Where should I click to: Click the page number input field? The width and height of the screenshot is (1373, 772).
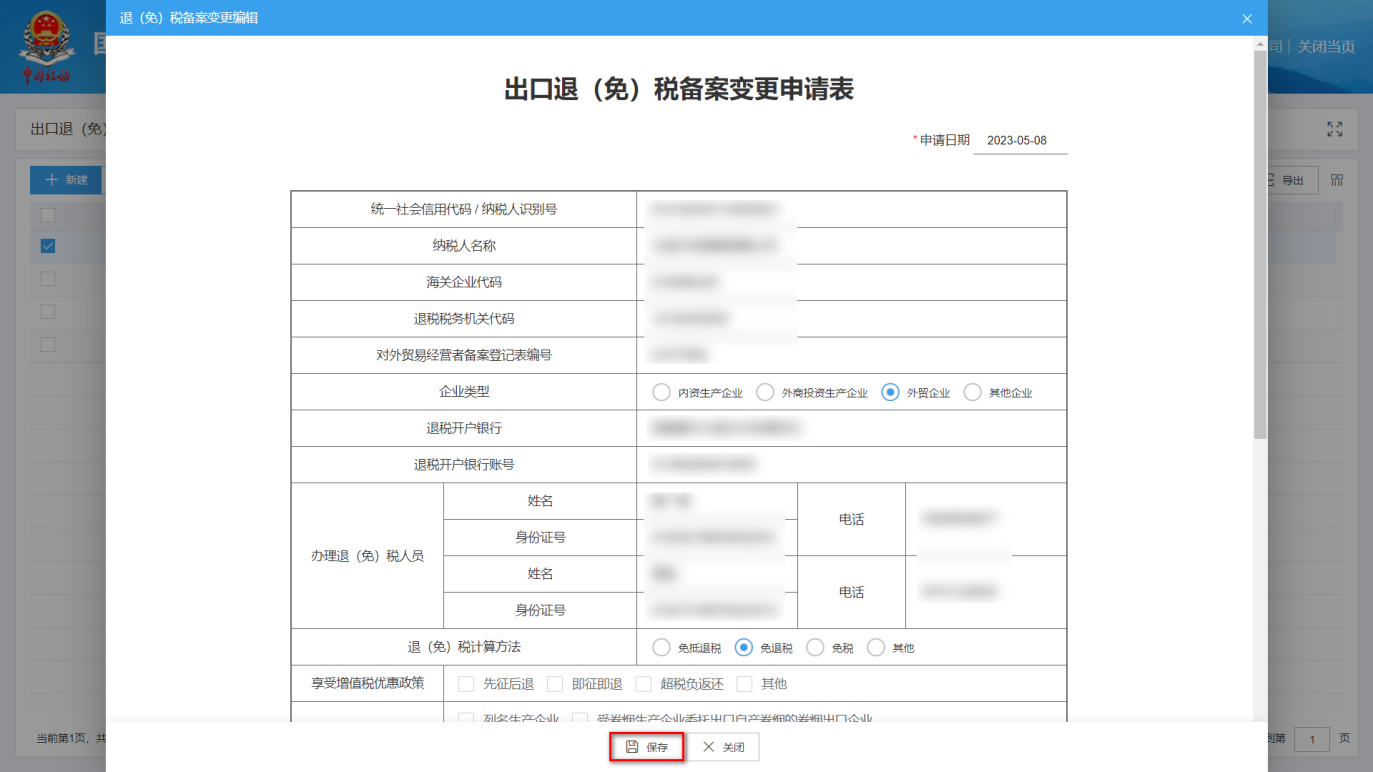pyautogui.click(x=1311, y=740)
